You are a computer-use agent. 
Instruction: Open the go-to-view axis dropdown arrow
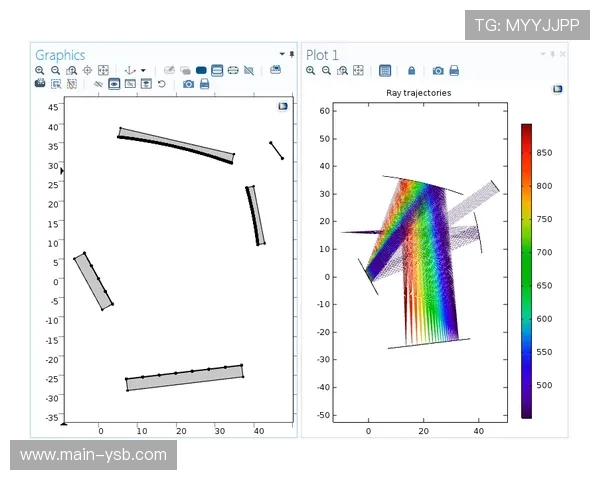[x=144, y=71]
